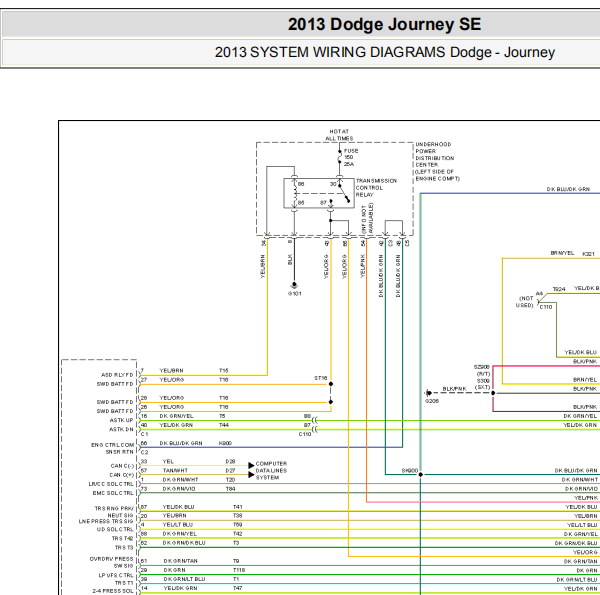Click 'YEL/LT BLU' wire label next to T59
600x595 pixels.
click(x=178, y=525)
